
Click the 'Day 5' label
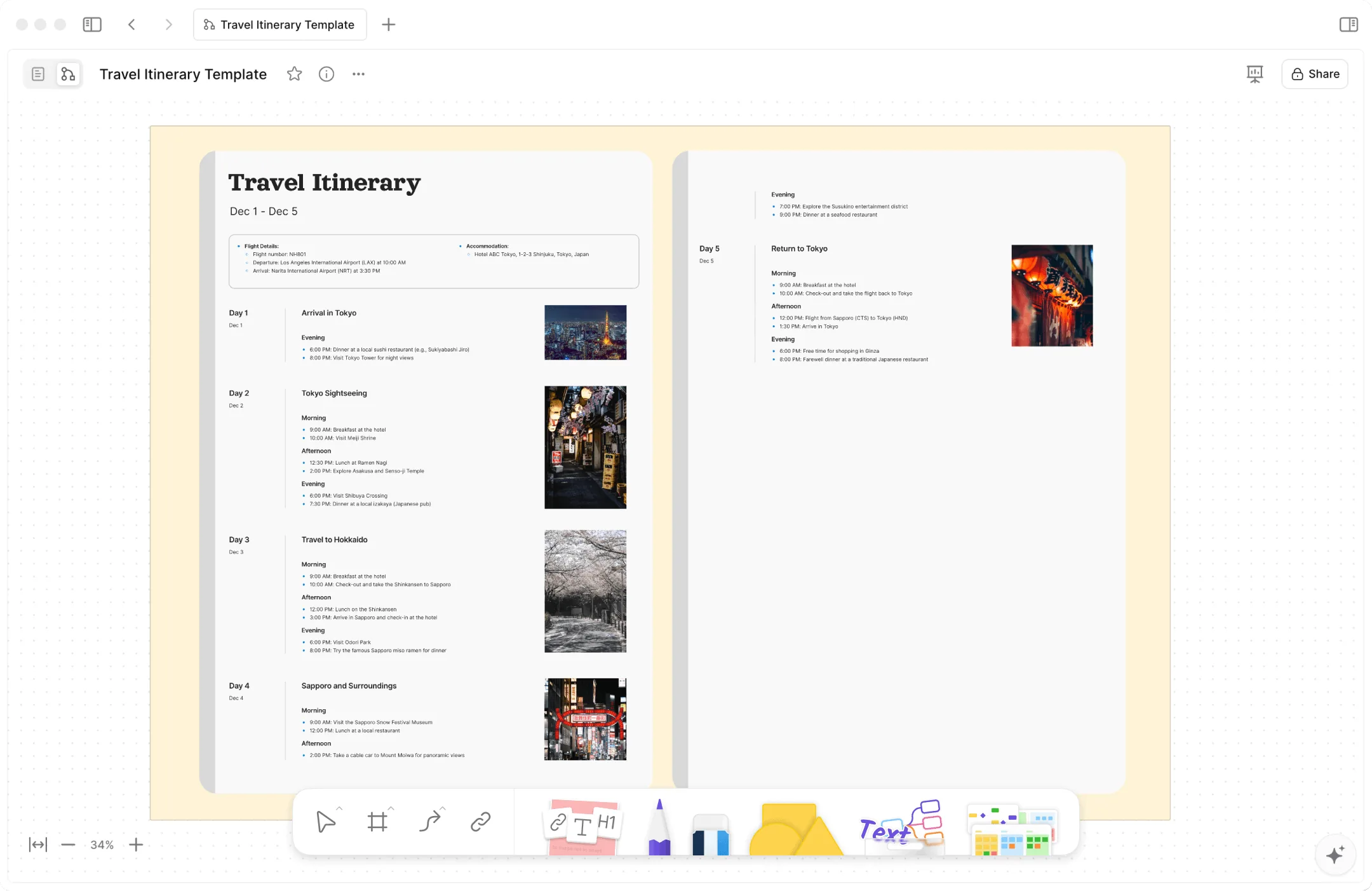710,248
